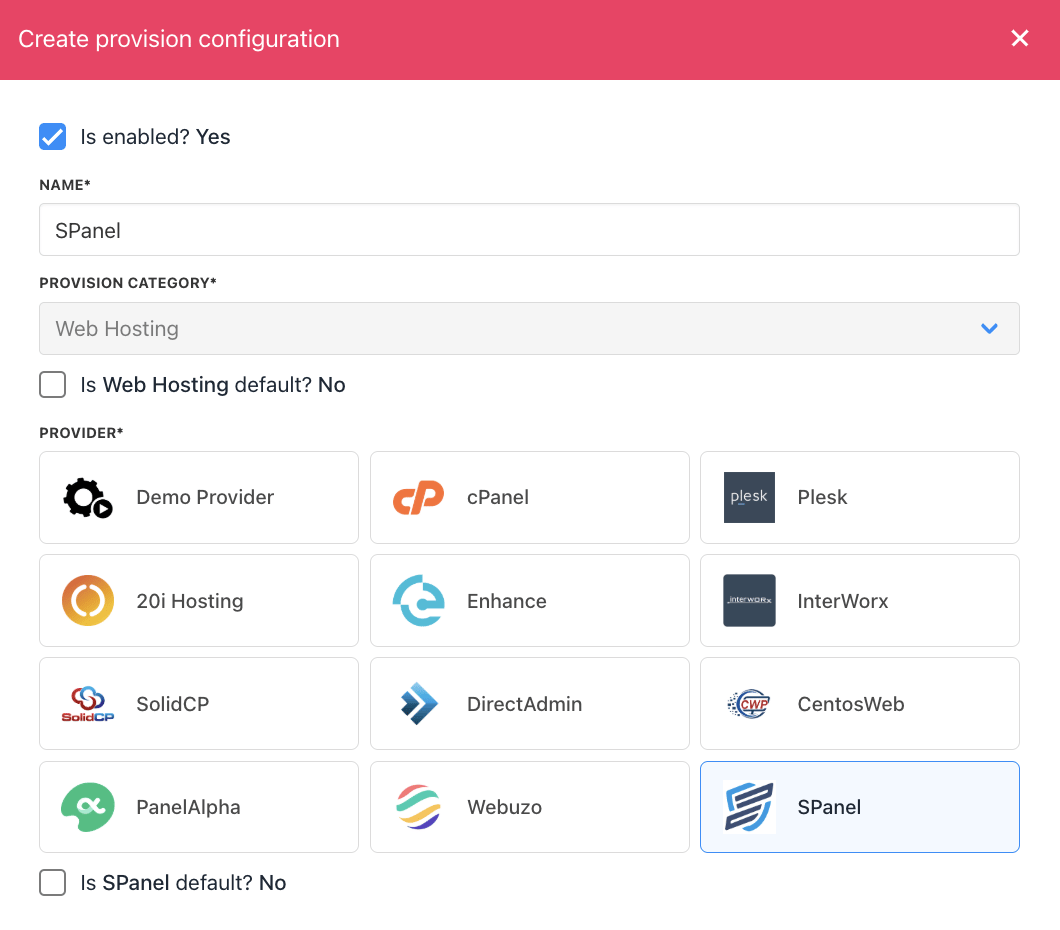Click the Enhance blue logo icon
The image size is (1060, 930).
(x=418, y=601)
